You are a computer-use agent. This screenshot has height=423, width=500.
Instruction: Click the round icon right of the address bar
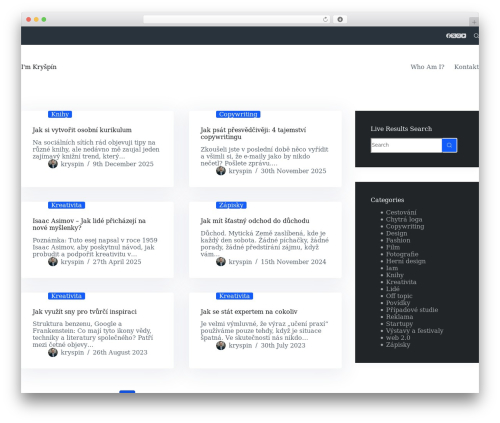coord(340,20)
